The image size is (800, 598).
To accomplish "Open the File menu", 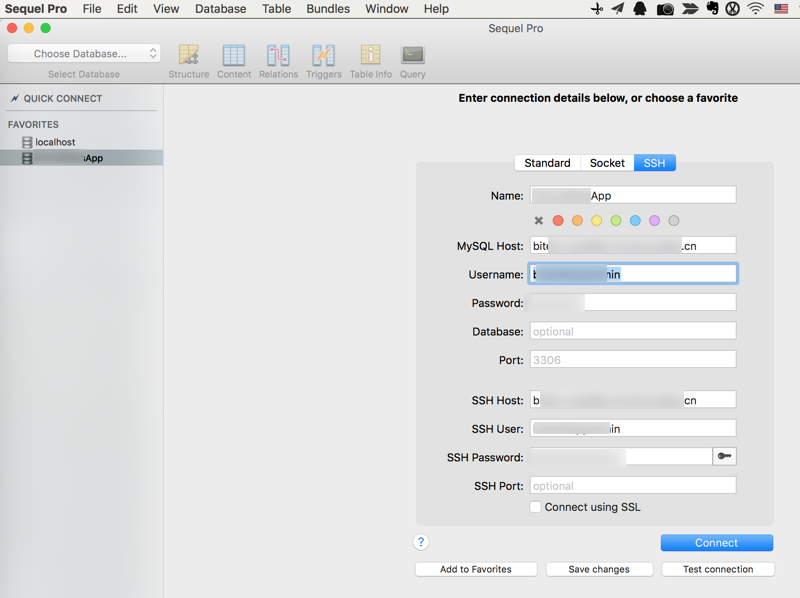I will pos(92,9).
